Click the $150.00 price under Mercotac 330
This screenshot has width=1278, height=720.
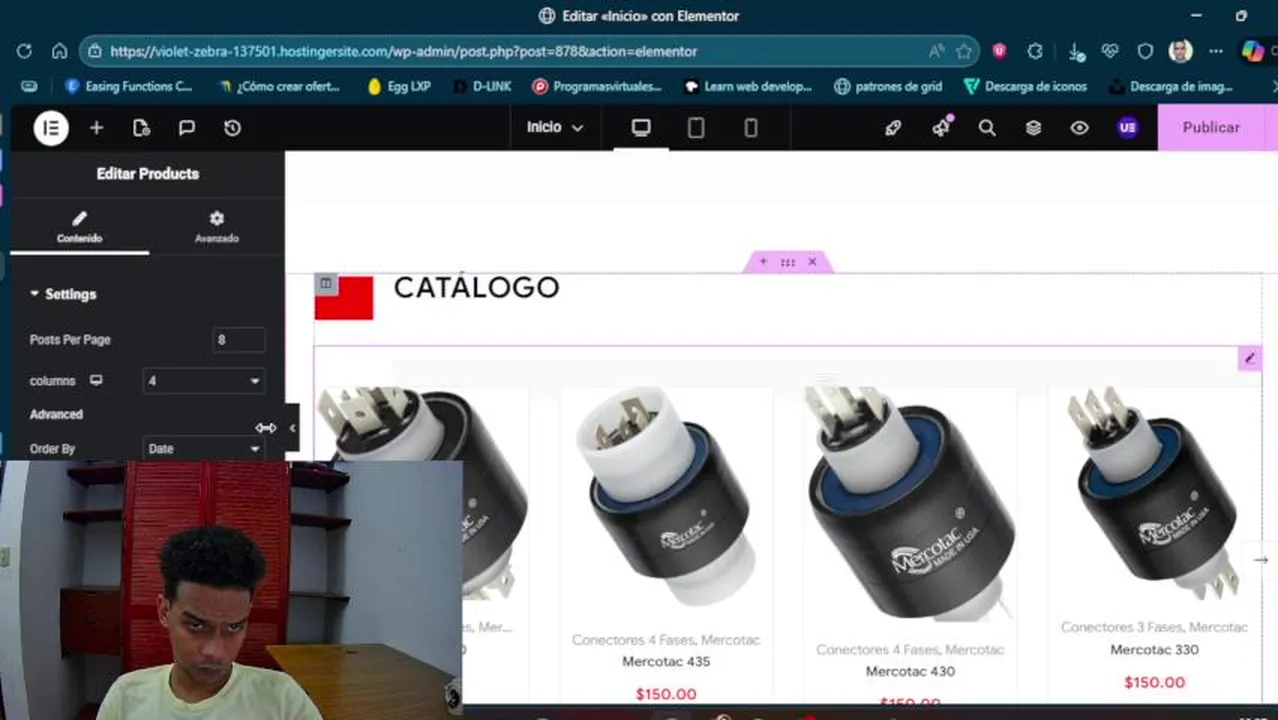click(x=1154, y=683)
